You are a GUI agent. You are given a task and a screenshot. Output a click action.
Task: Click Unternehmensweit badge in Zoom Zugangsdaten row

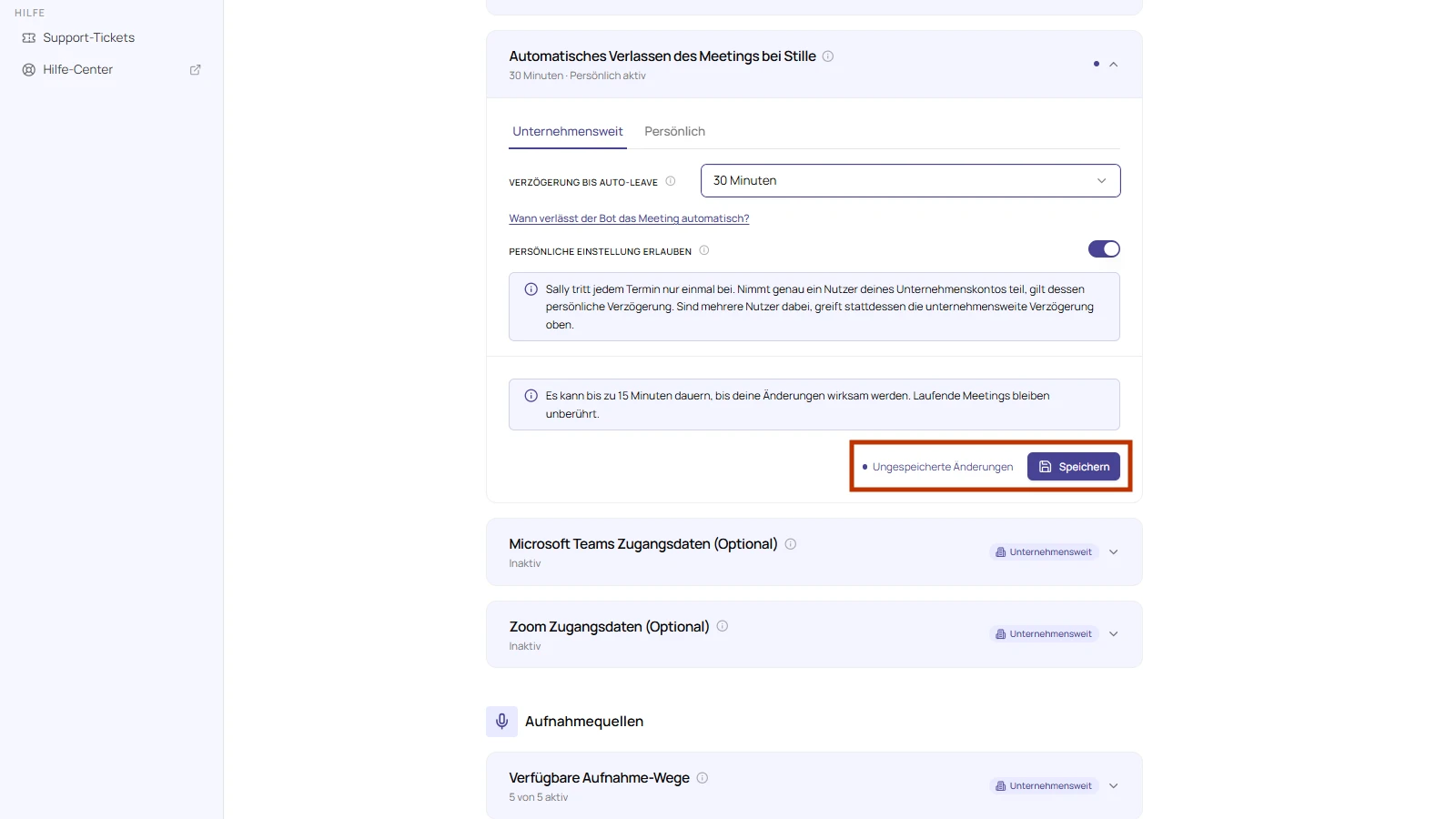pos(1044,634)
